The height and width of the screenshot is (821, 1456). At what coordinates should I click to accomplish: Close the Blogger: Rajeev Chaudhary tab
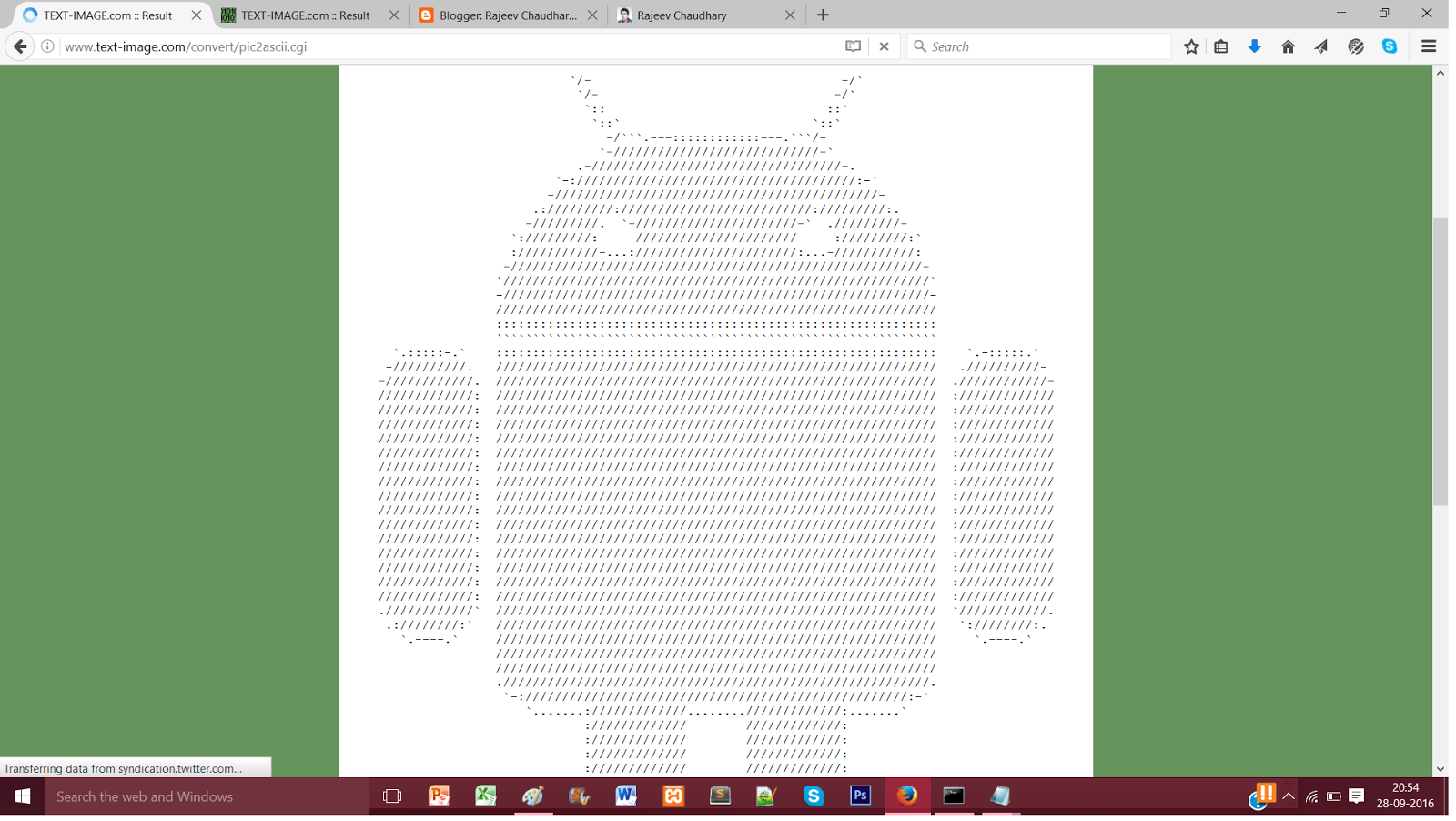tap(592, 15)
